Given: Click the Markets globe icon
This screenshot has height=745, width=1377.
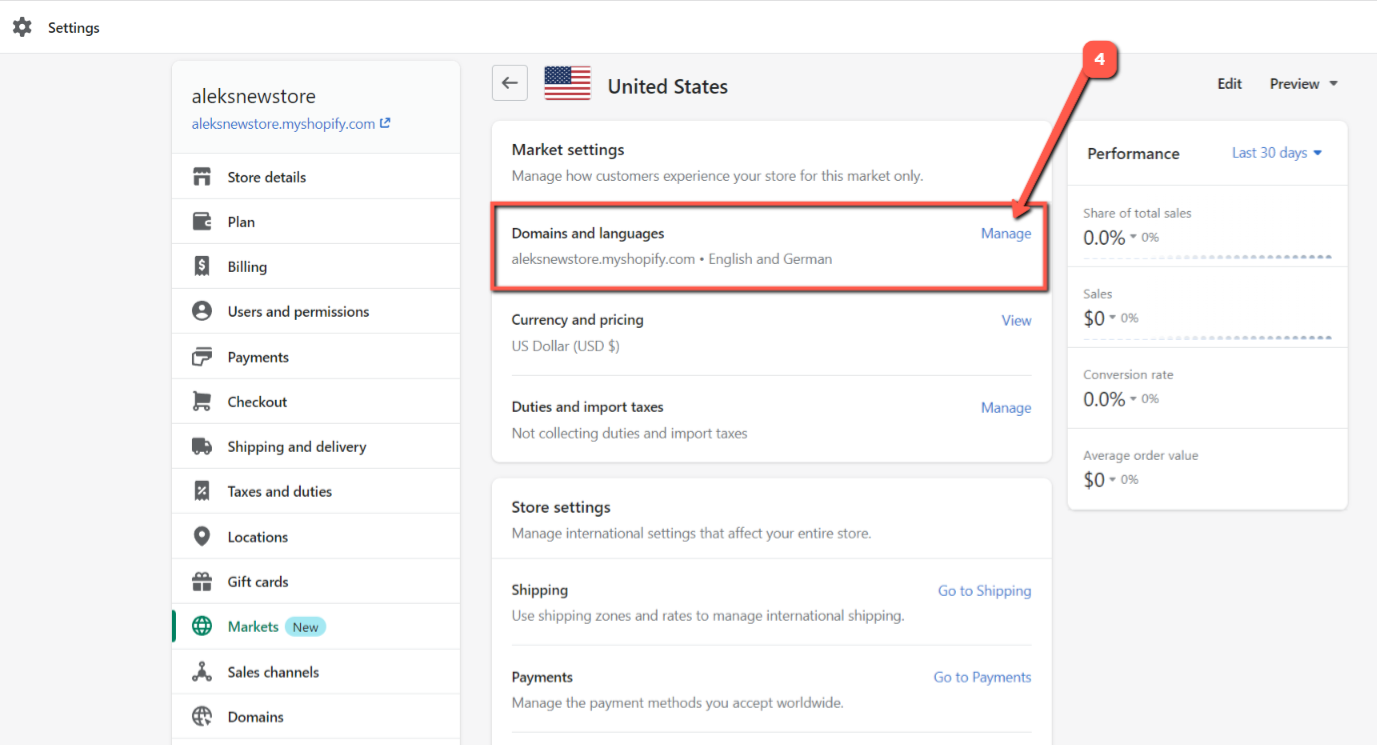Looking at the screenshot, I should pos(202,627).
